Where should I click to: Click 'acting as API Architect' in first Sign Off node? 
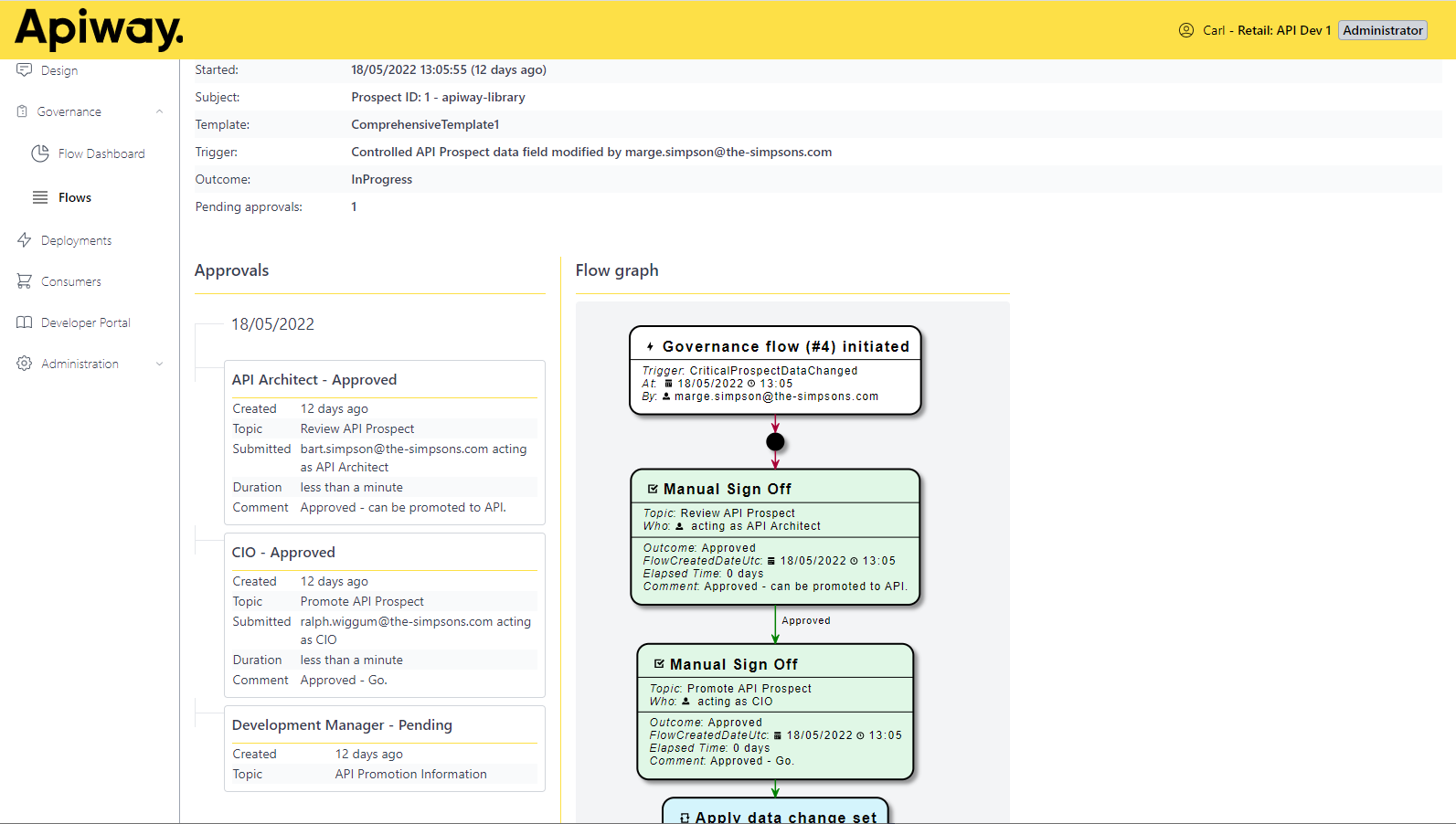(756, 526)
